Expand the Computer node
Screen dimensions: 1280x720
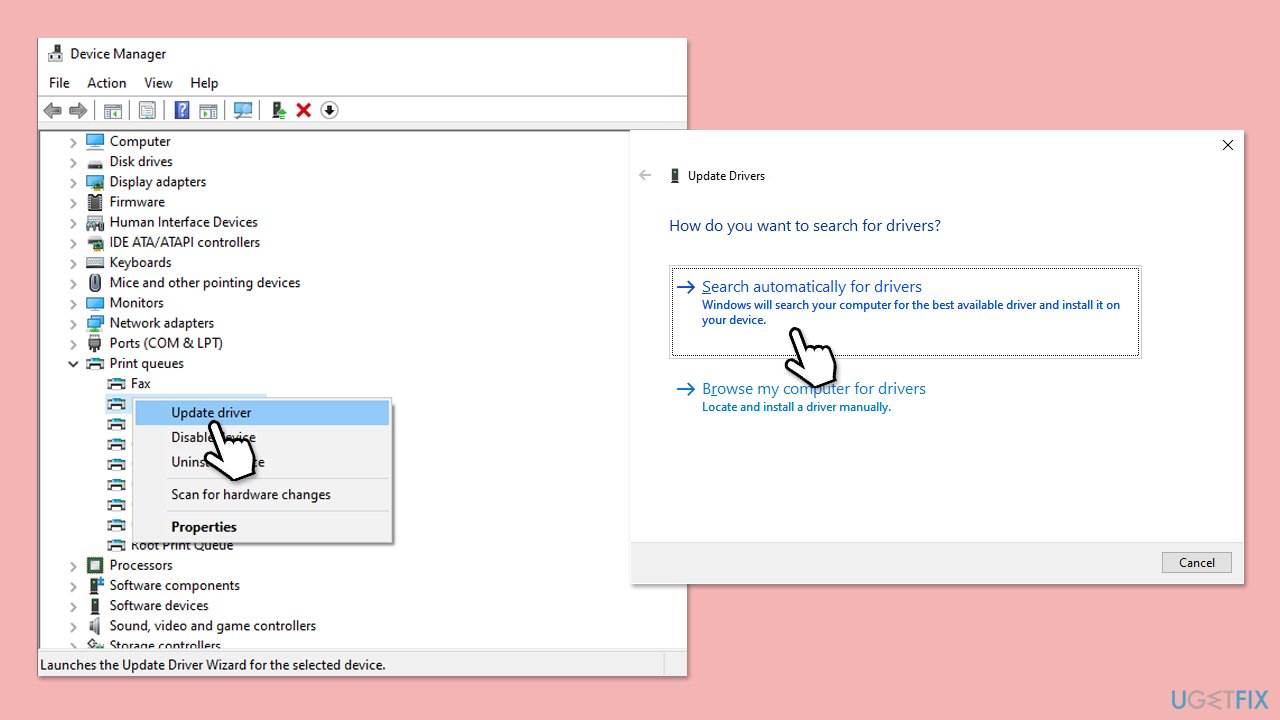click(x=73, y=142)
